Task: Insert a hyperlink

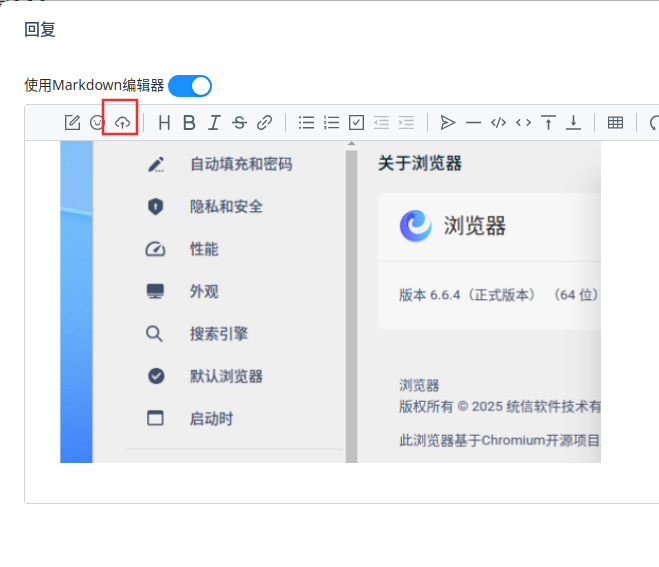Action: 264,123
